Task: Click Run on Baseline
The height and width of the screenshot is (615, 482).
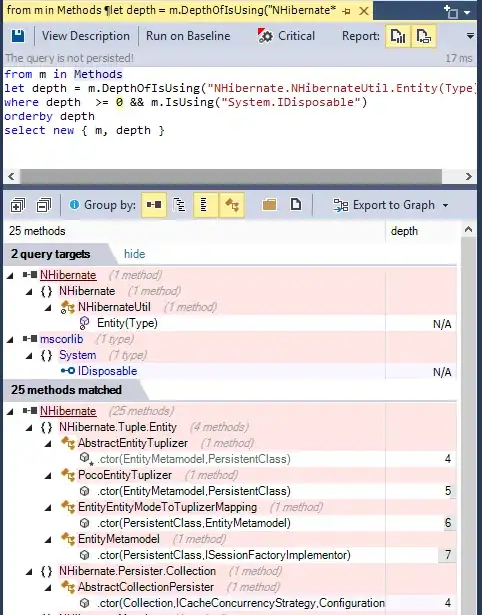Action: 188,36
